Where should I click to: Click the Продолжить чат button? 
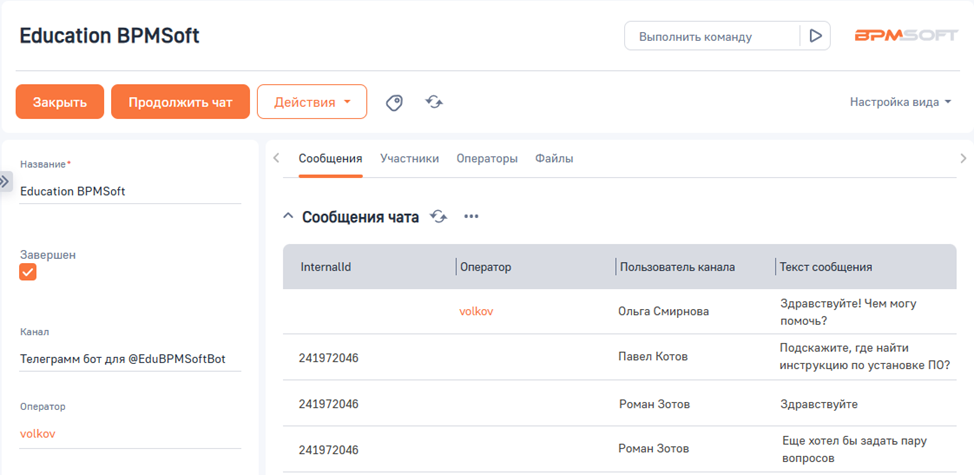pos(180,102)
